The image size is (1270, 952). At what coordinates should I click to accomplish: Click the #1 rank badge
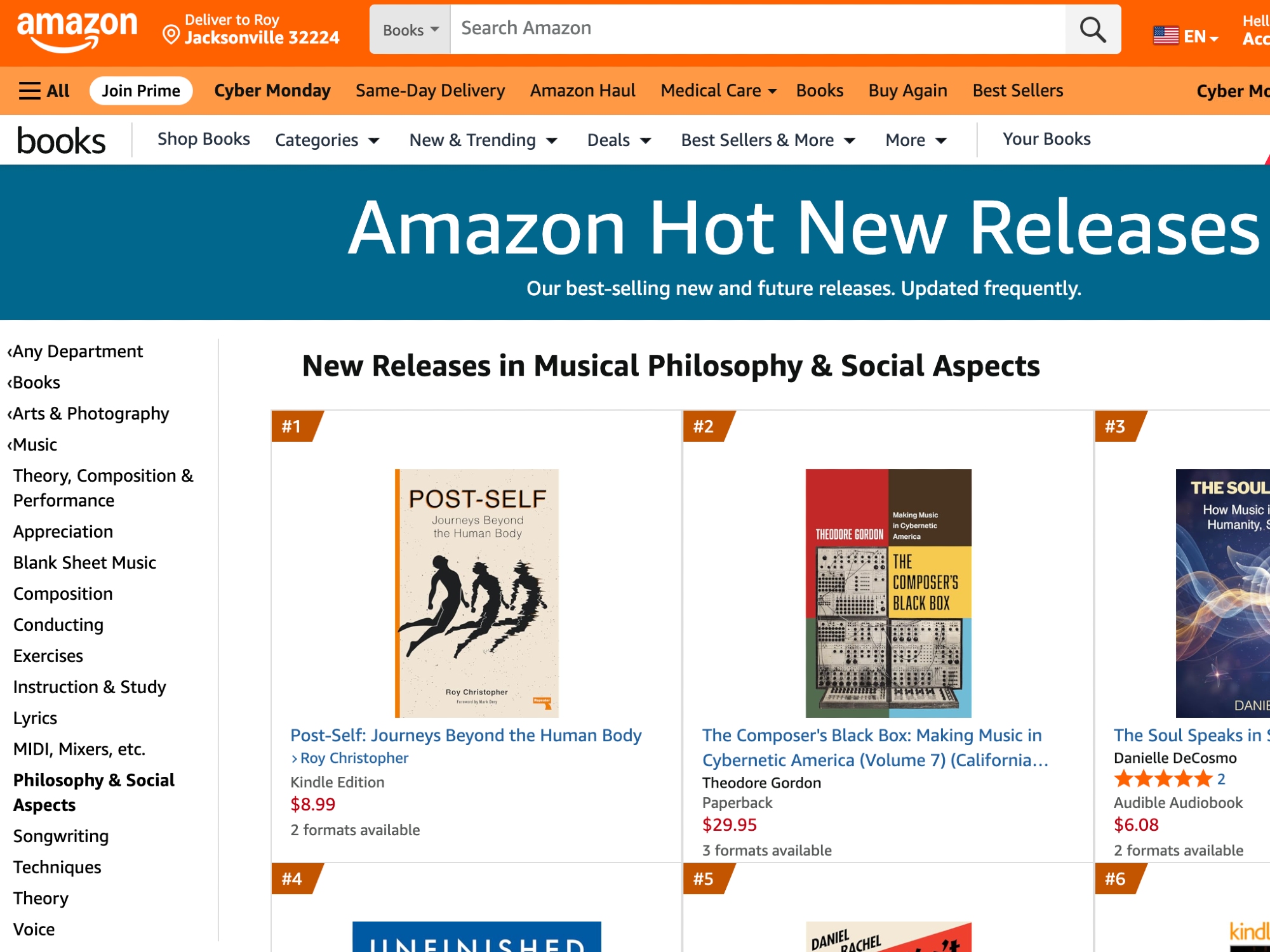(x=292, y=426)
